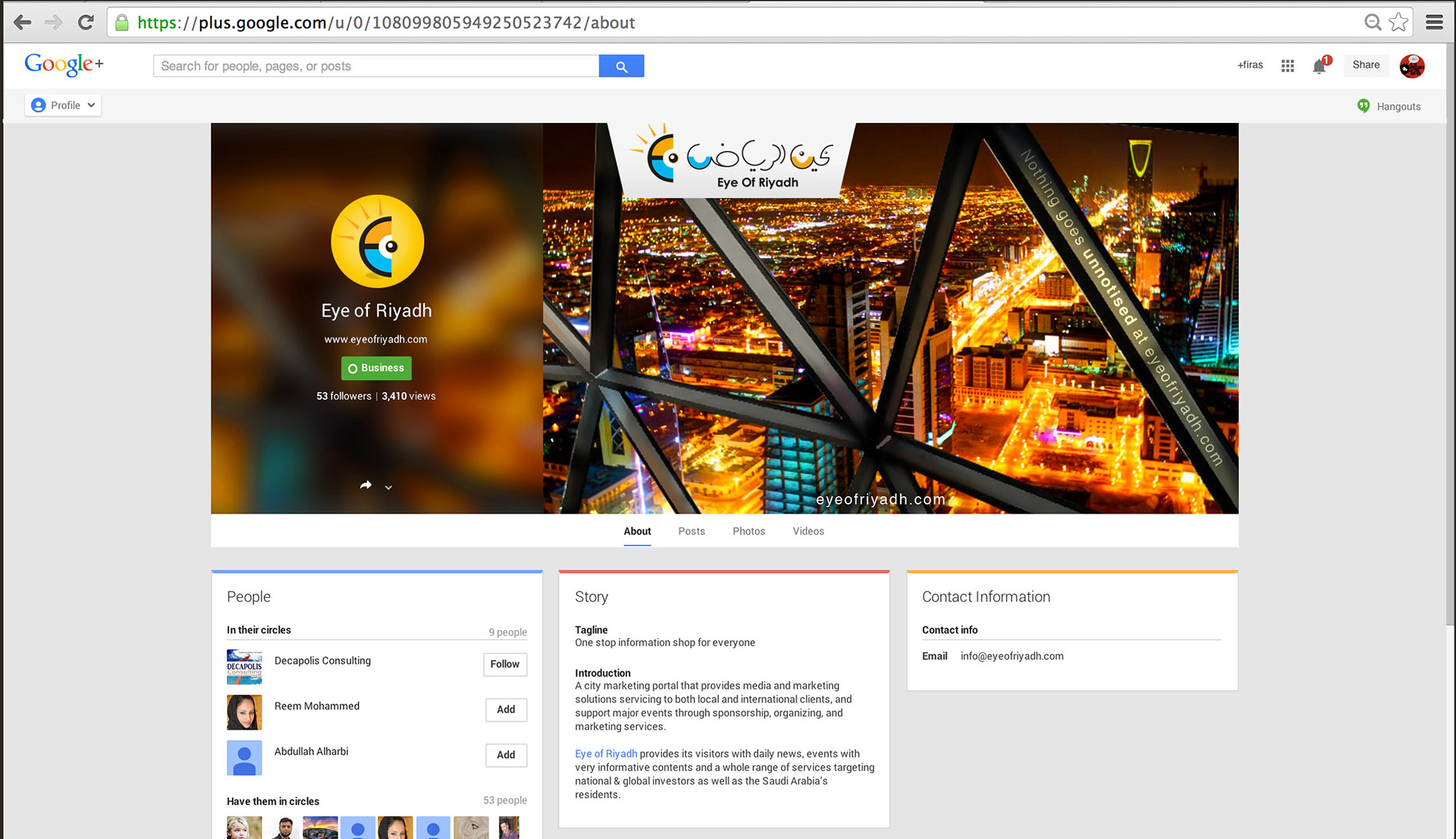Switch to the Videos tab
Screen dimensions: 1456x839
coord(808,531)
